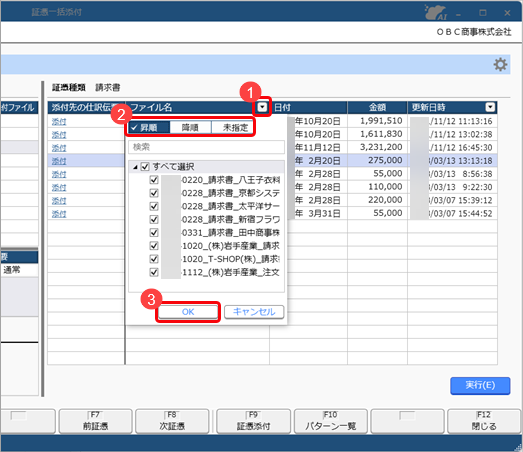
Task: Click the 実行(E) button
Action: click(480, 386)
